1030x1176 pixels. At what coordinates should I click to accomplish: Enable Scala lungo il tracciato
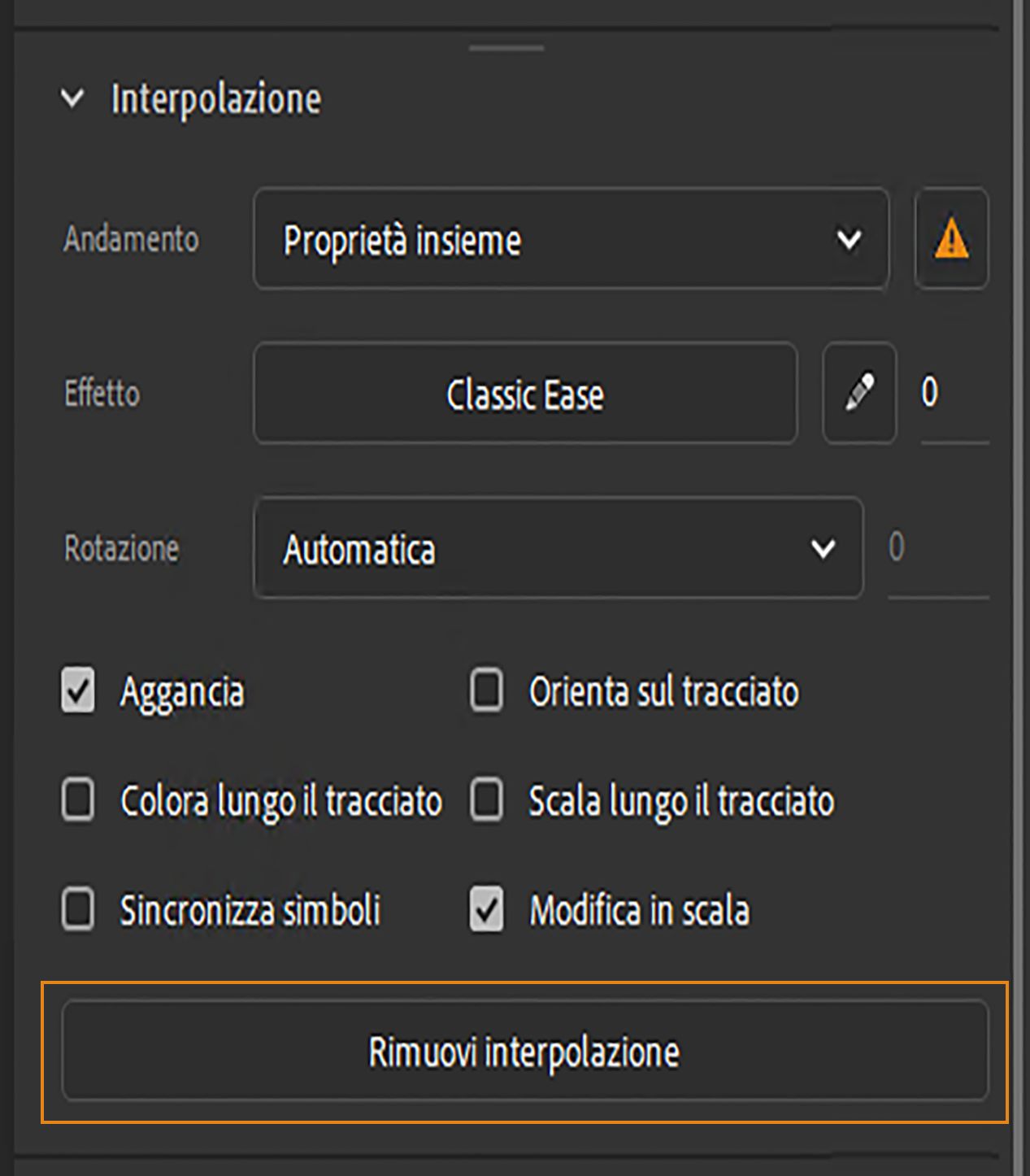[485, 801]
